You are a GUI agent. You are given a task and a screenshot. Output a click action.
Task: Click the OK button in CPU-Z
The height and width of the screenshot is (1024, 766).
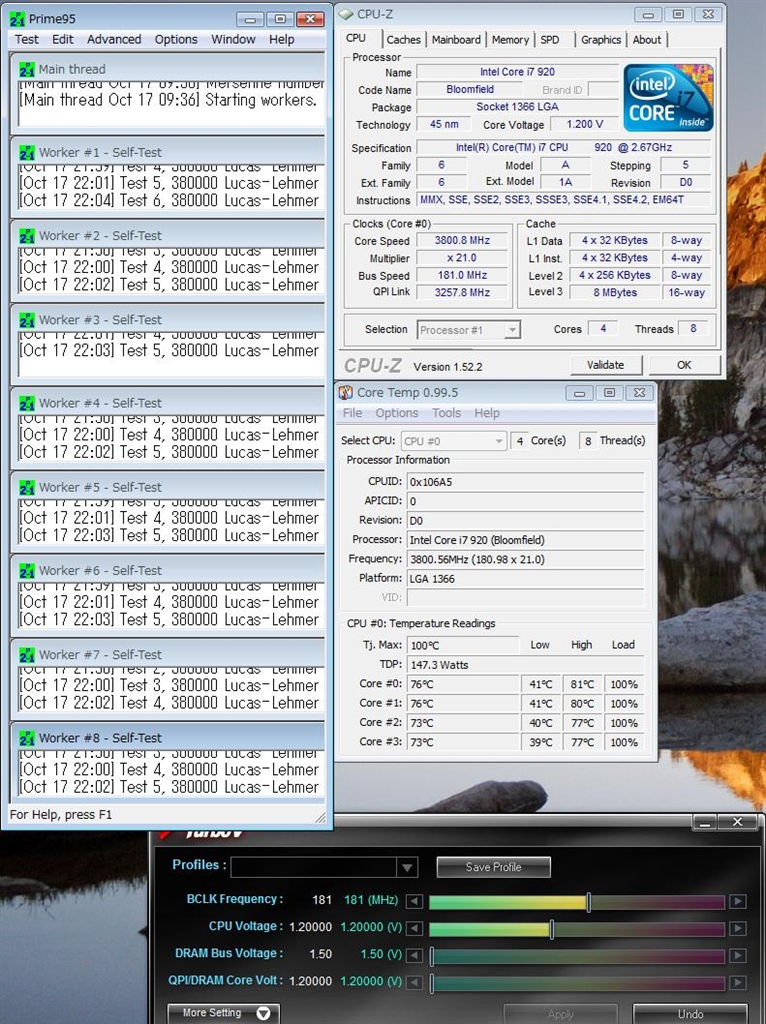684,365
